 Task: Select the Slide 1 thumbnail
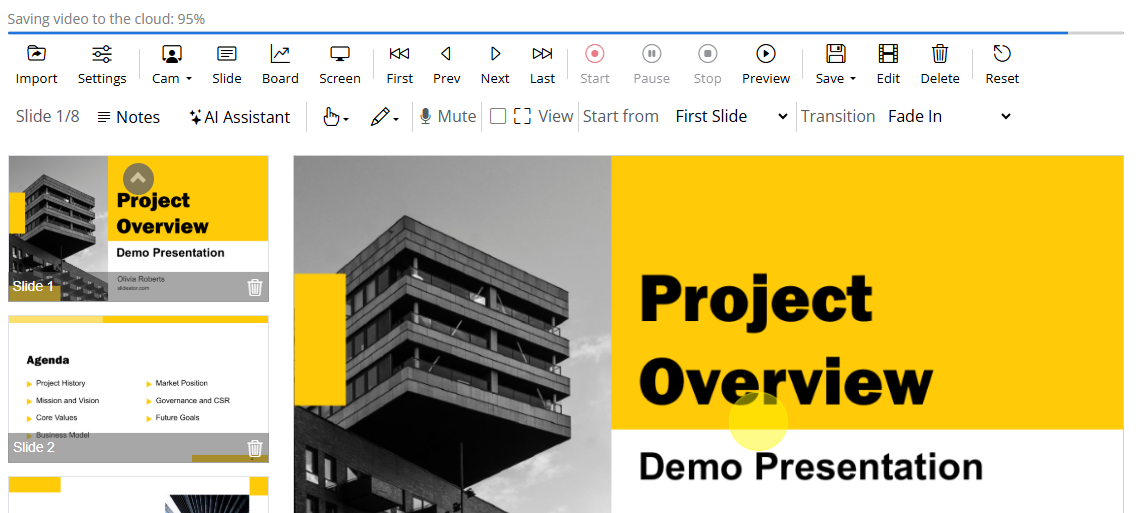(139, 229)
